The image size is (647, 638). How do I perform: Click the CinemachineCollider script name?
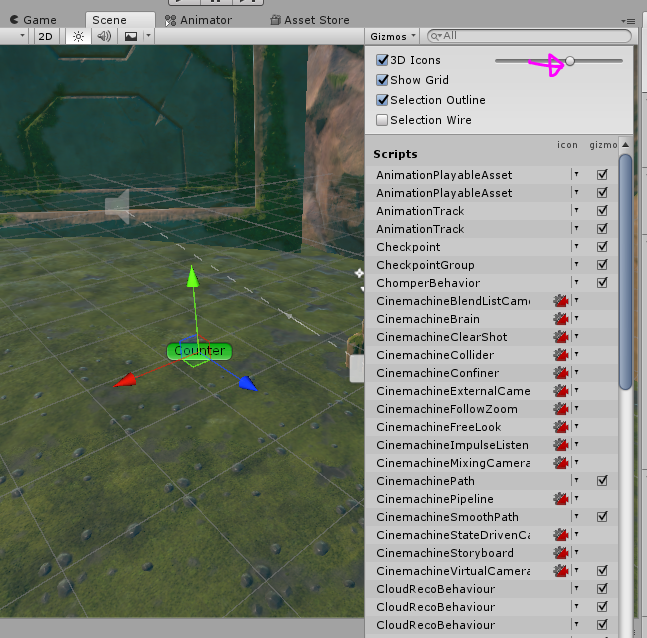(x=435, y=354)
